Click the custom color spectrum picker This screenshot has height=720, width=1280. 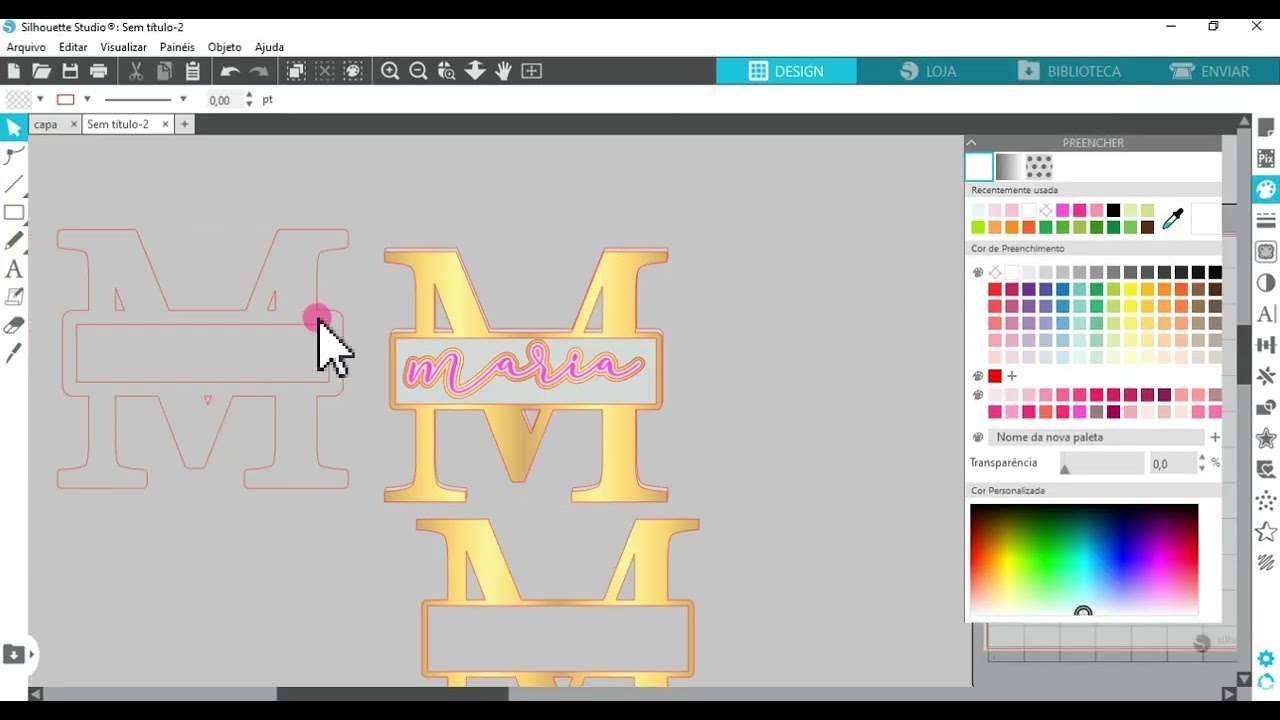pos(1084,559)
